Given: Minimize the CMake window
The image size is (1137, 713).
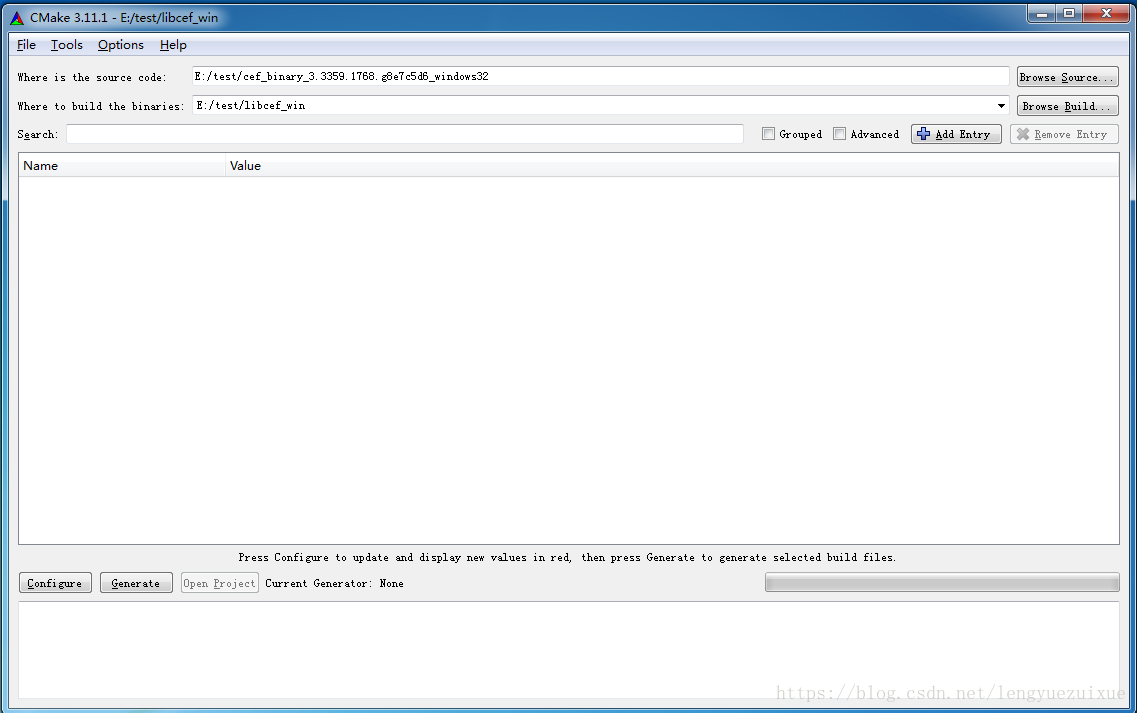Looking at the screenshot, I should 1041,13.
